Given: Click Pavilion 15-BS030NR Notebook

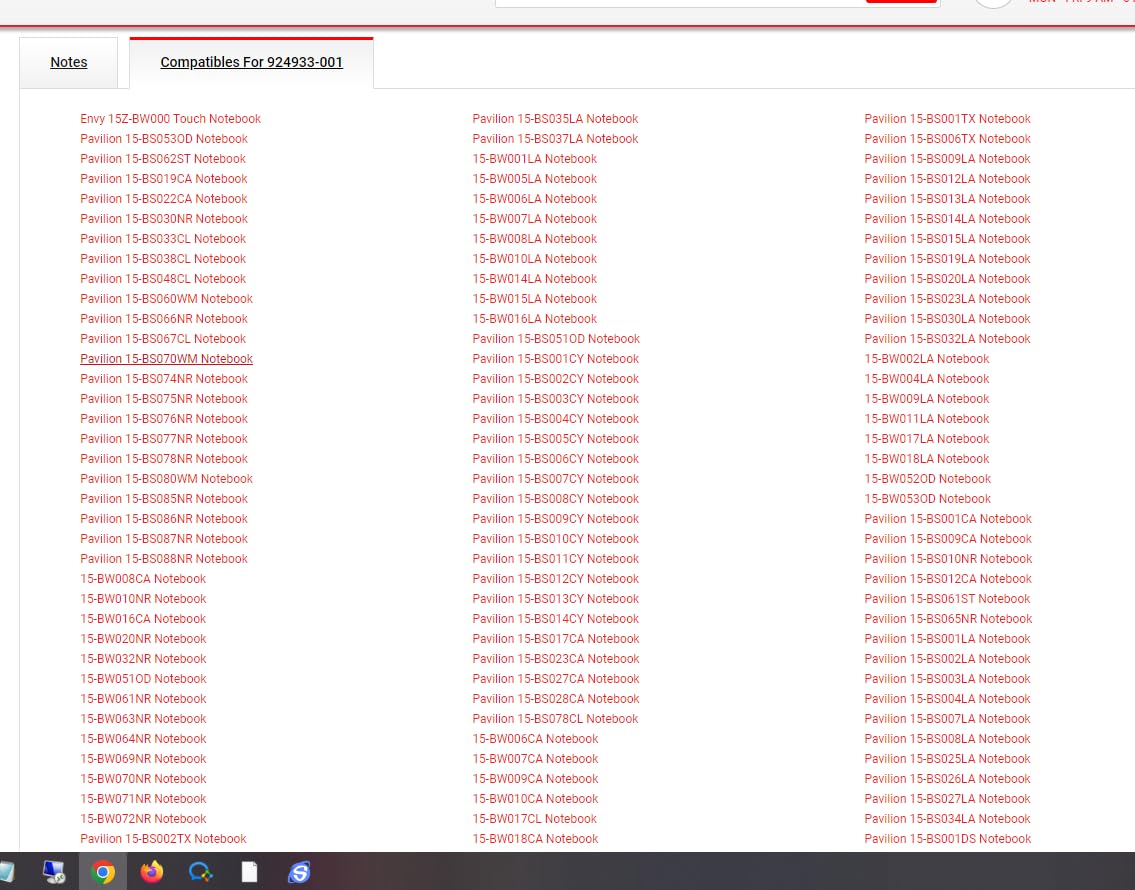Looking at the screenshot, I should click(x=164, y=219).
